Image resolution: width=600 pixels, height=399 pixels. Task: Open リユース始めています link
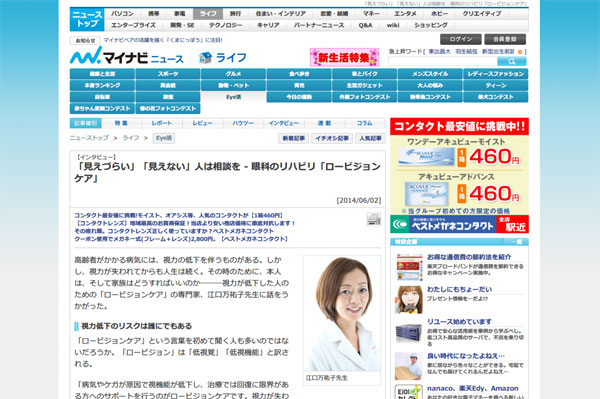(459, 322)
